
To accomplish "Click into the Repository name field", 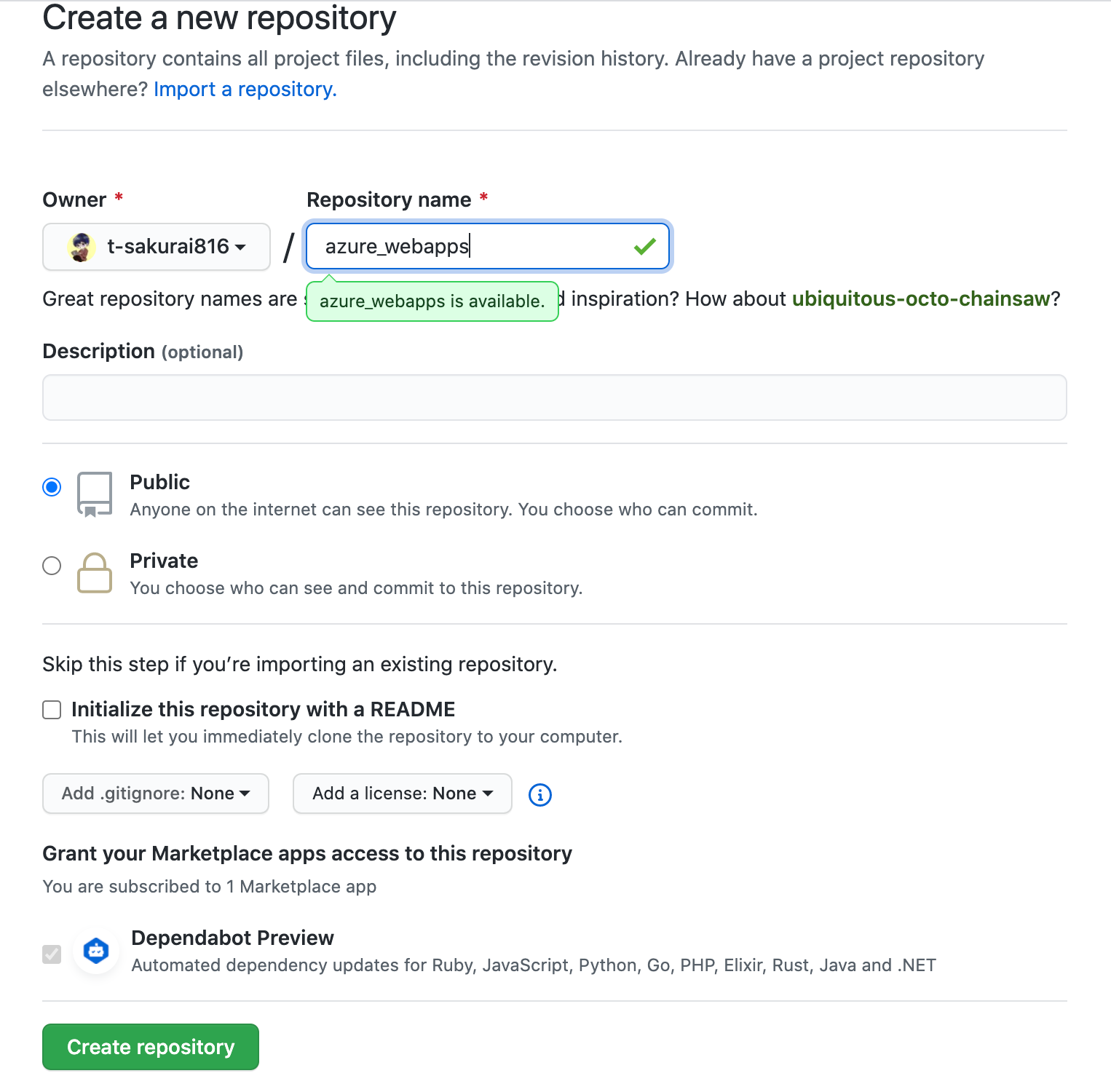I will (488, 247).
